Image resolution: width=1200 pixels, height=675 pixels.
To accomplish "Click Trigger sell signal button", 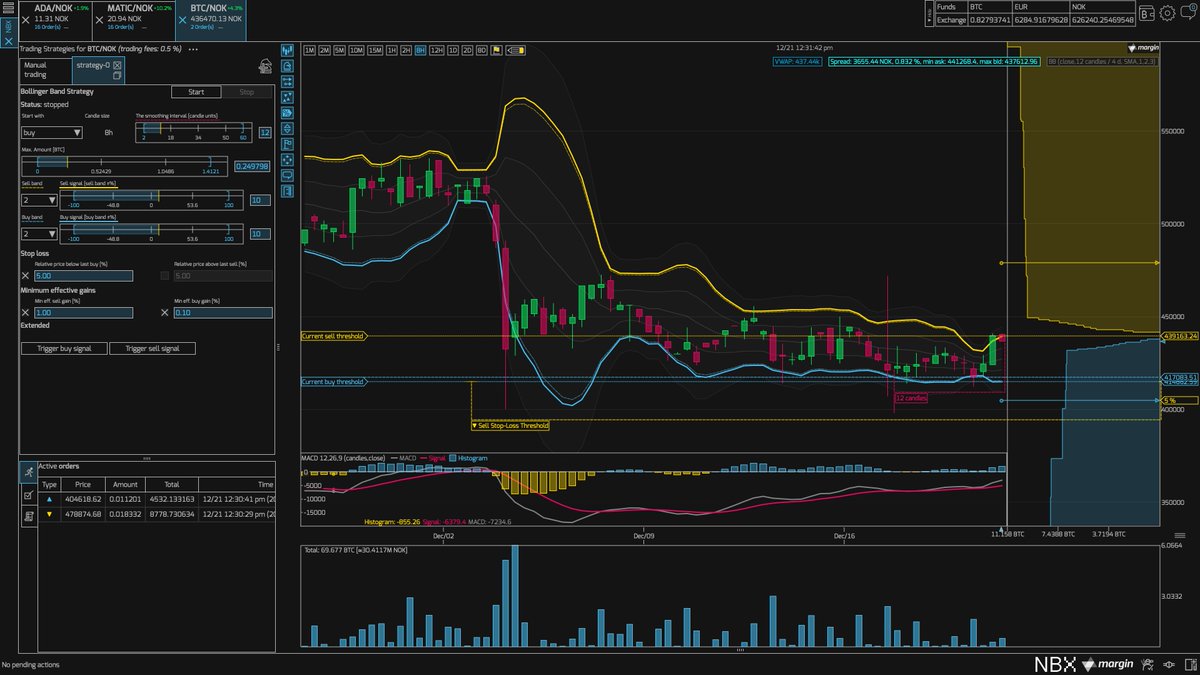I will click(153, 348).
